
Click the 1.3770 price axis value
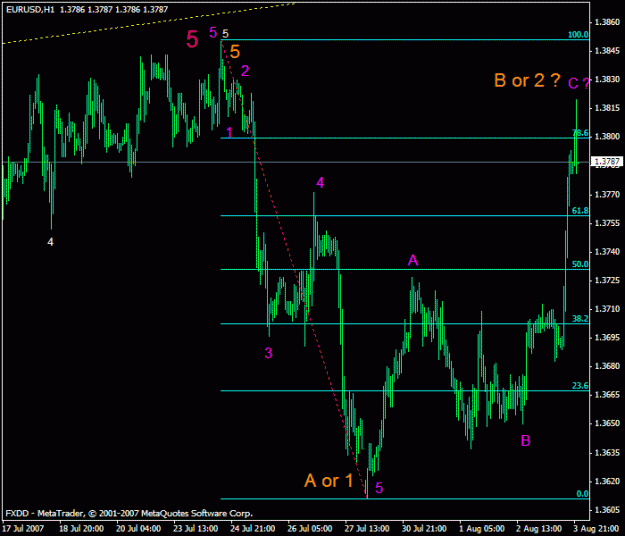(x=607, y=194)
